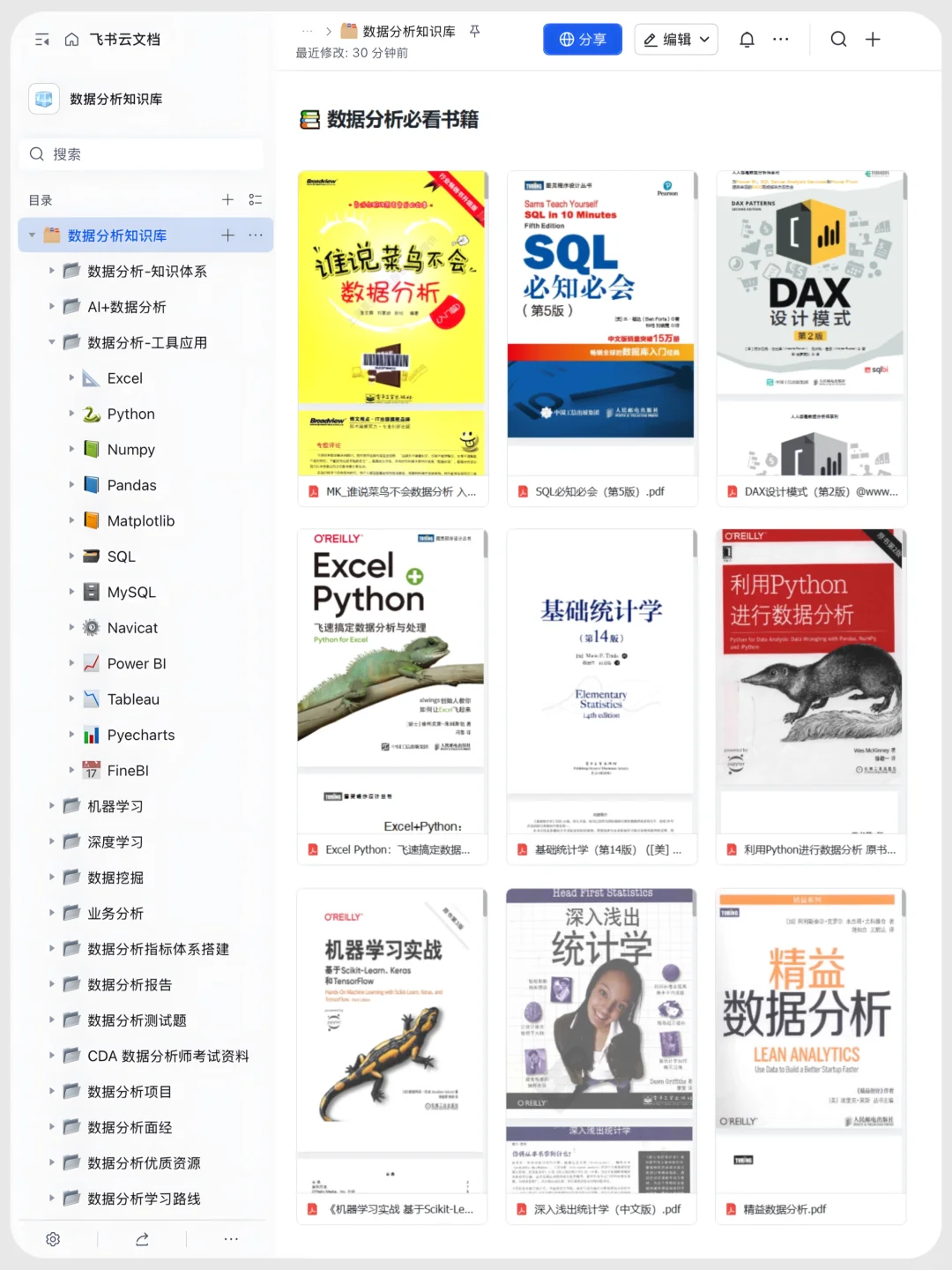
Task: Click the pin icon next to the breadcrumb title
Action: (x=474, y=31)
